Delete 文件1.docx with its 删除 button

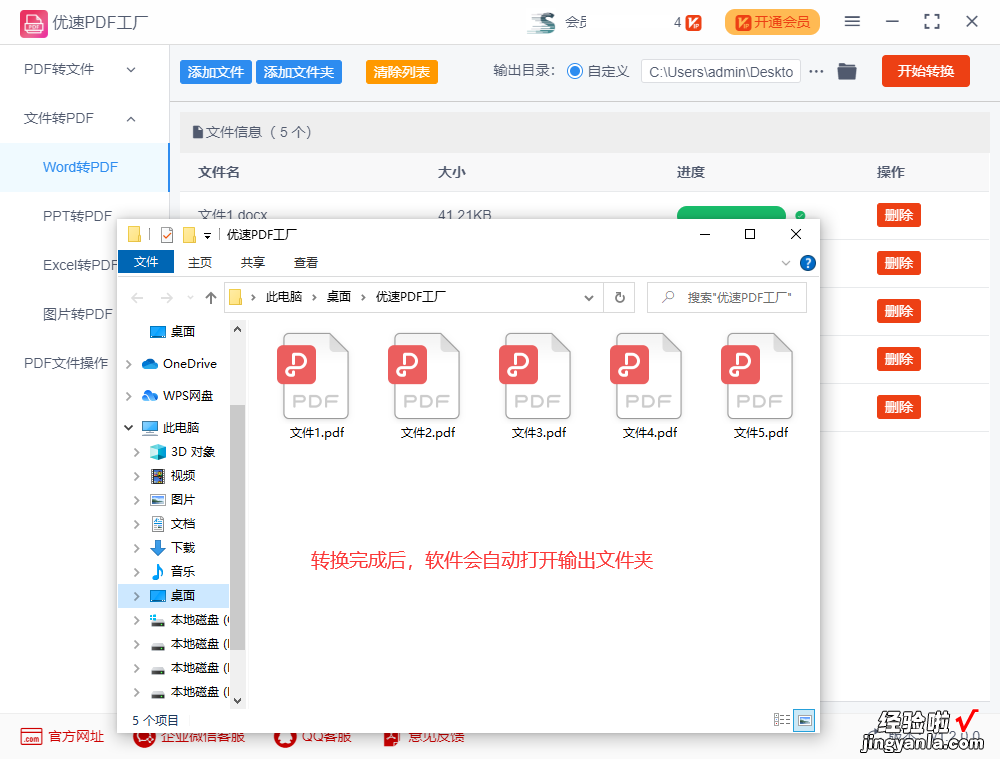pyautogui.click(x=899, y=215)
